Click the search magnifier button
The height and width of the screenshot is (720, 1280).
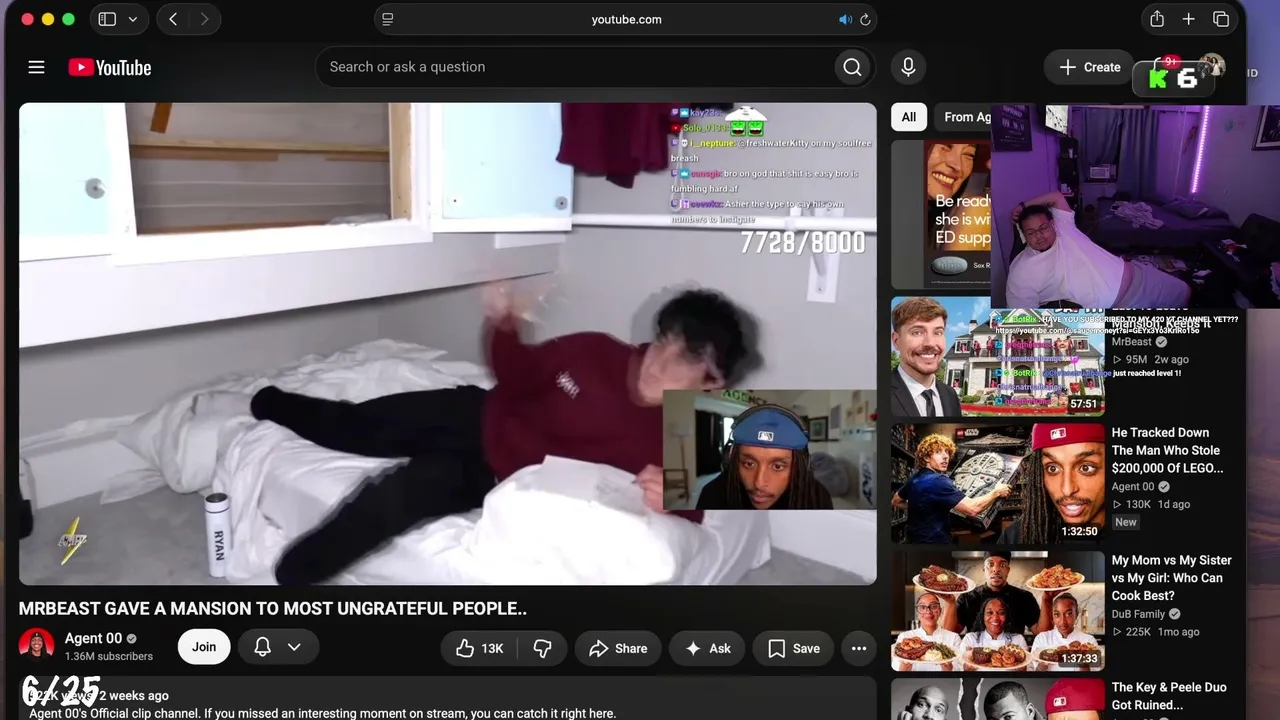(852, 67)
